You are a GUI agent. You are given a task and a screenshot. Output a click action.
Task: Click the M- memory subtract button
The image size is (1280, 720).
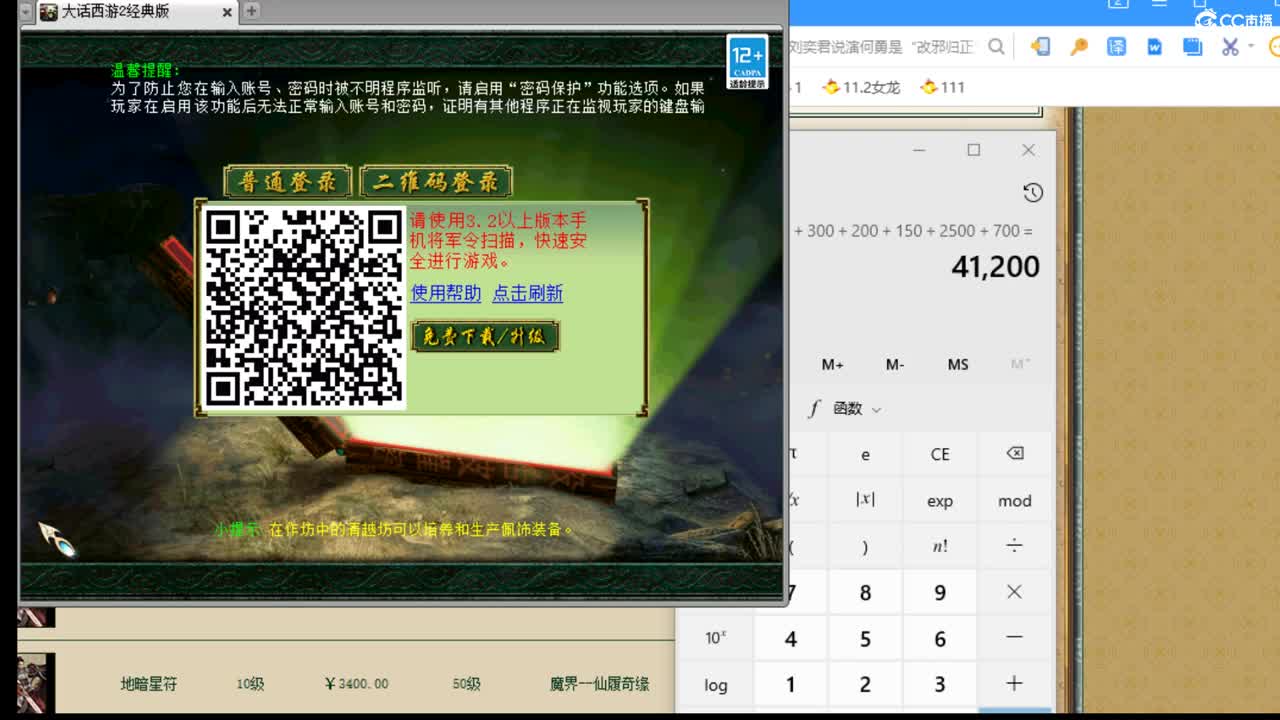click(x=895, y=364)
